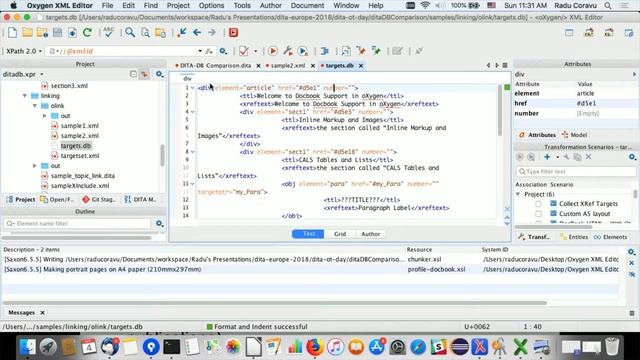Add new transformation scenario with plus icon
Viewport: 640px width, 360px height.
[547, 157]
